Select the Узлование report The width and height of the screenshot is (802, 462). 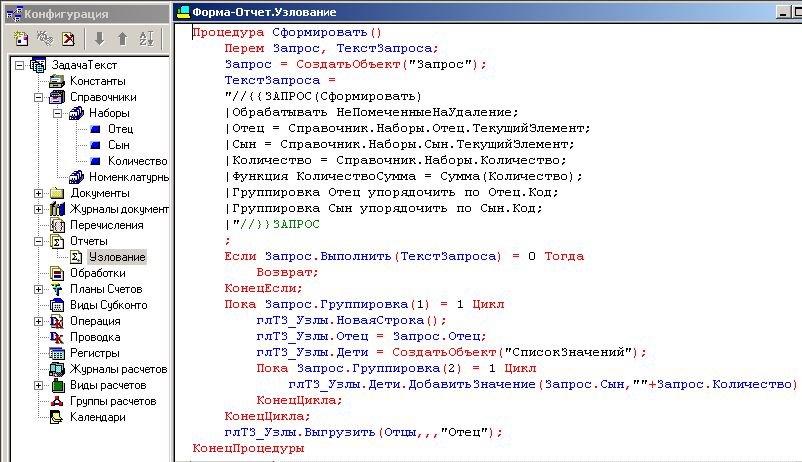click(x=117, y=257)
